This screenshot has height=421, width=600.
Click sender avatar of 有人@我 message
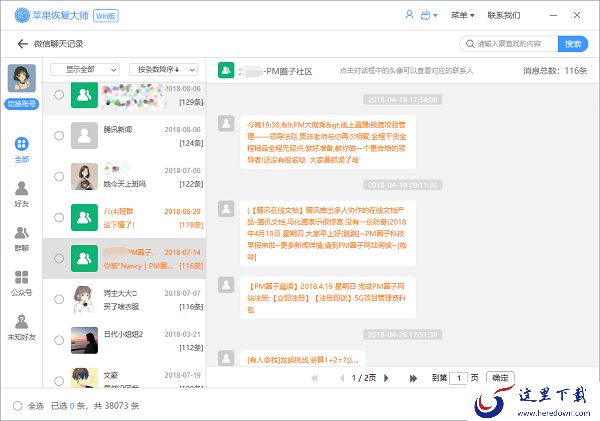coord(226,358)
